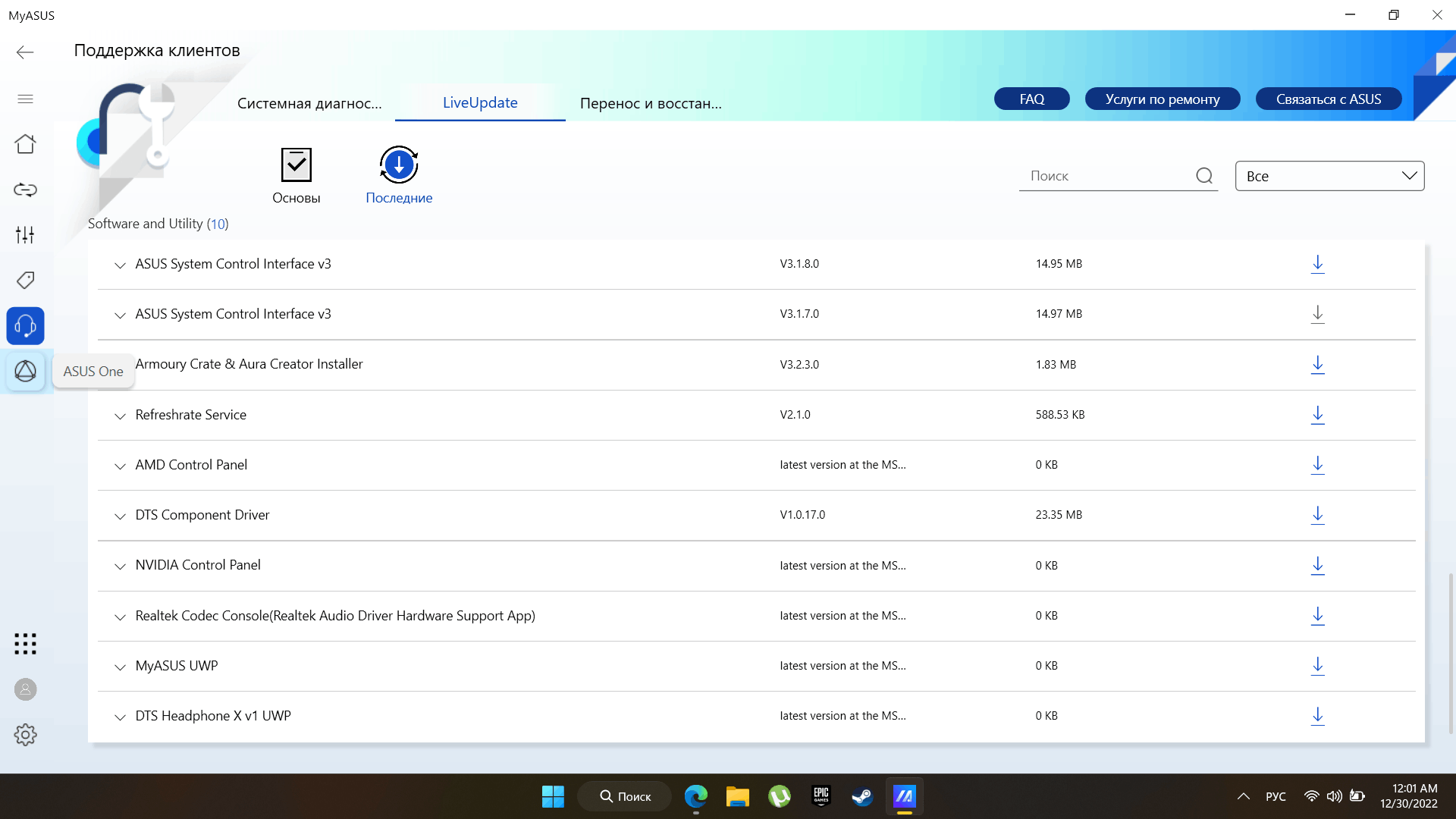Download AMD Control Panel
1456x819 pixels.
pyautogui.click(x=1318, y=465)
